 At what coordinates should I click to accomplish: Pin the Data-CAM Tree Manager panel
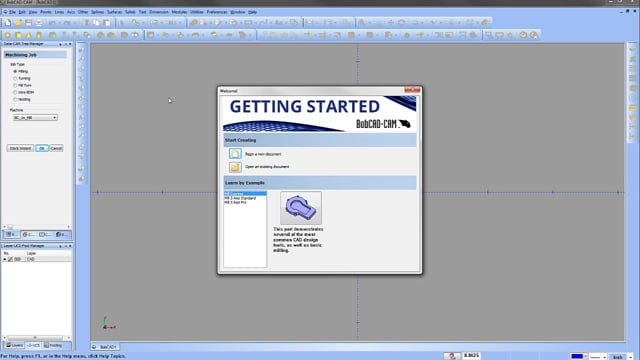tap(60, 44)
